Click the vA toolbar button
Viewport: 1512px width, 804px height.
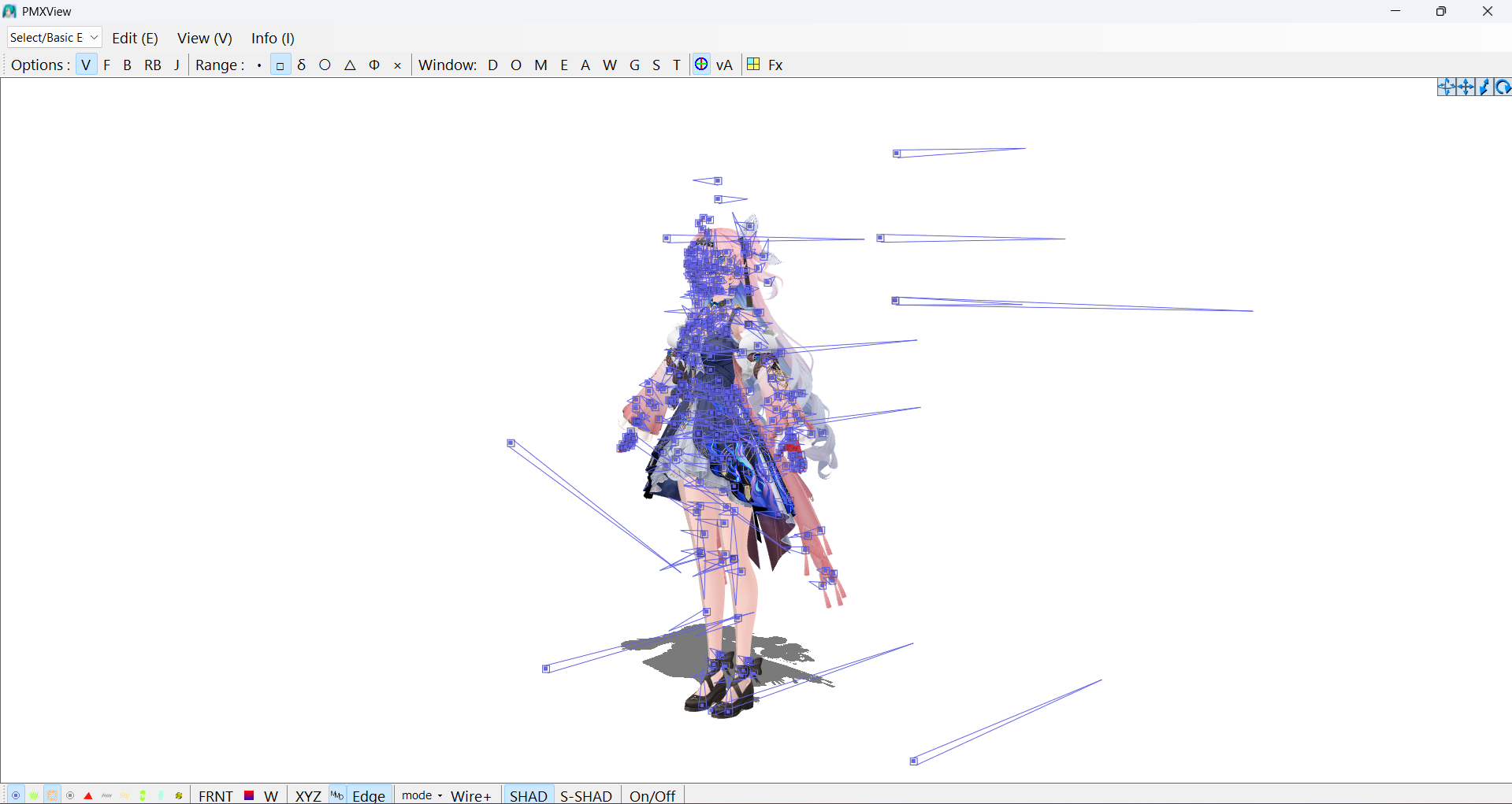725,65
